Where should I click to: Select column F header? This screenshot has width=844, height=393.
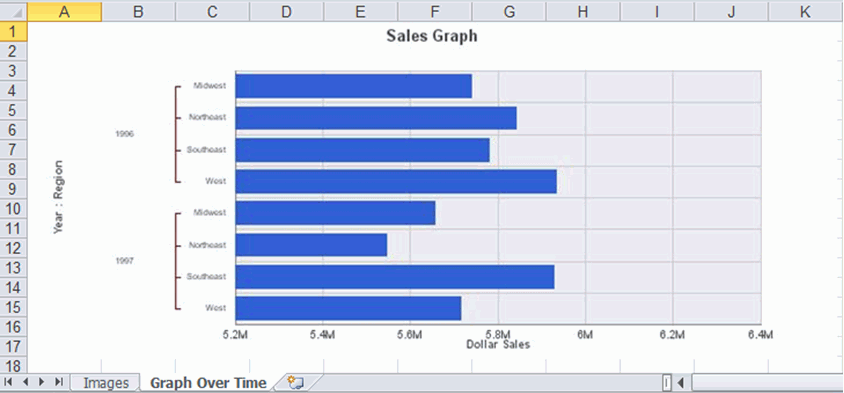coord(435,11)
